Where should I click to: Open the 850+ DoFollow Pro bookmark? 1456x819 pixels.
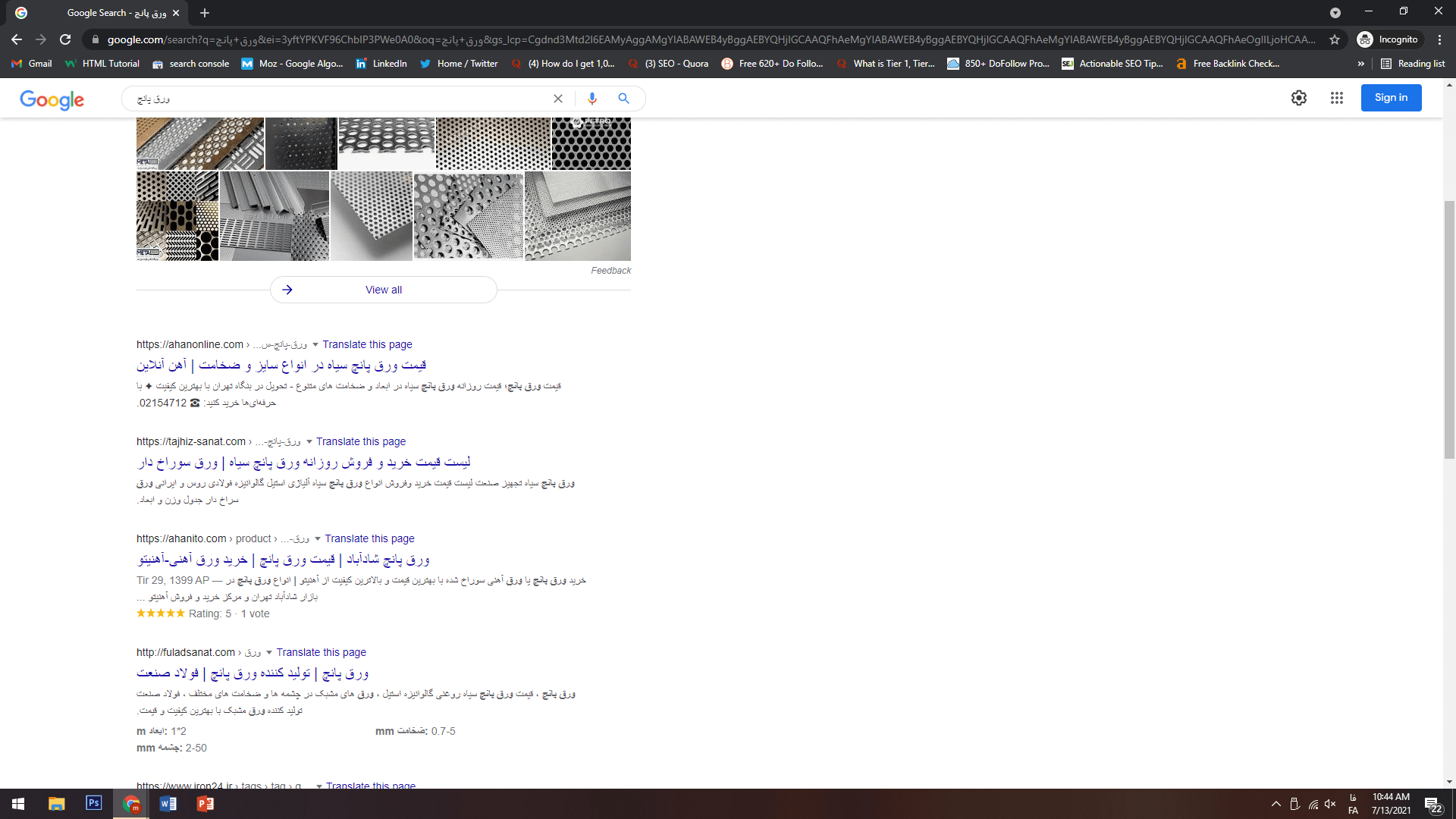[x=999, y=64]
